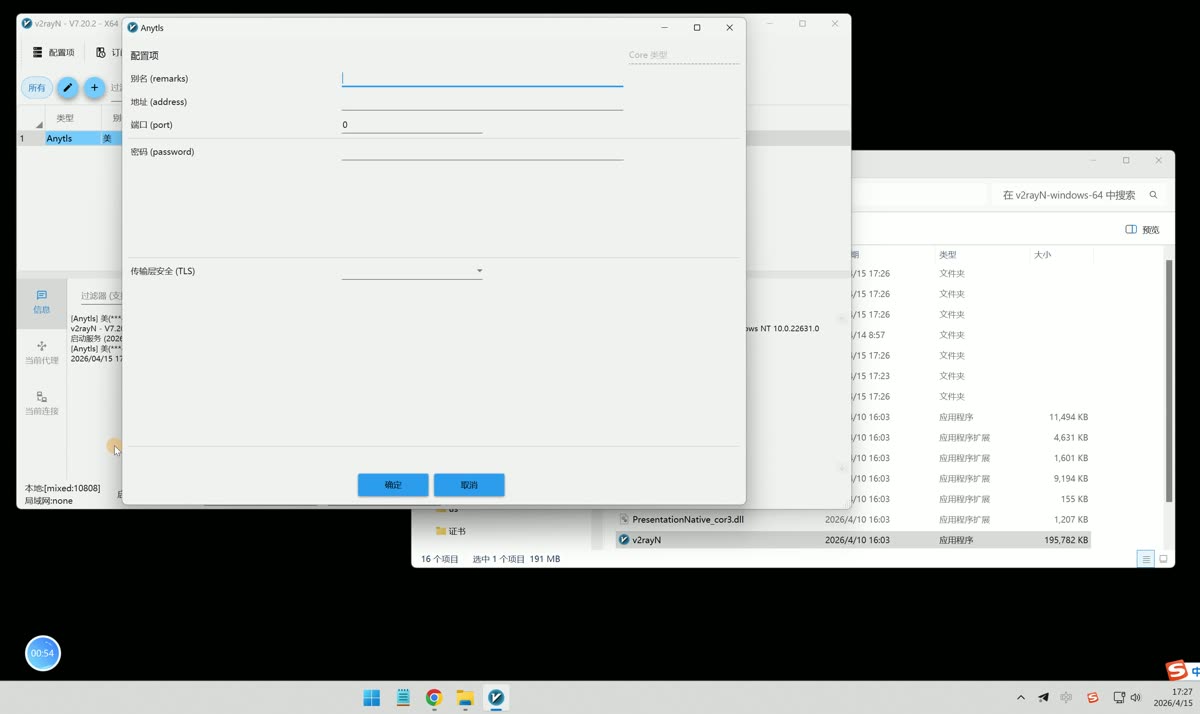This screenshot has height=714, width=1200.
Task: Maximize the Explorer window
Action: [1126, 160]
